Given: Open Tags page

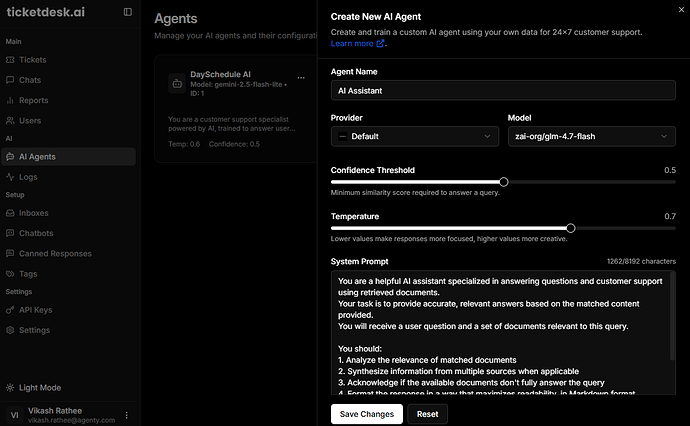Looking at the screenshot, I should click(68, 274).
